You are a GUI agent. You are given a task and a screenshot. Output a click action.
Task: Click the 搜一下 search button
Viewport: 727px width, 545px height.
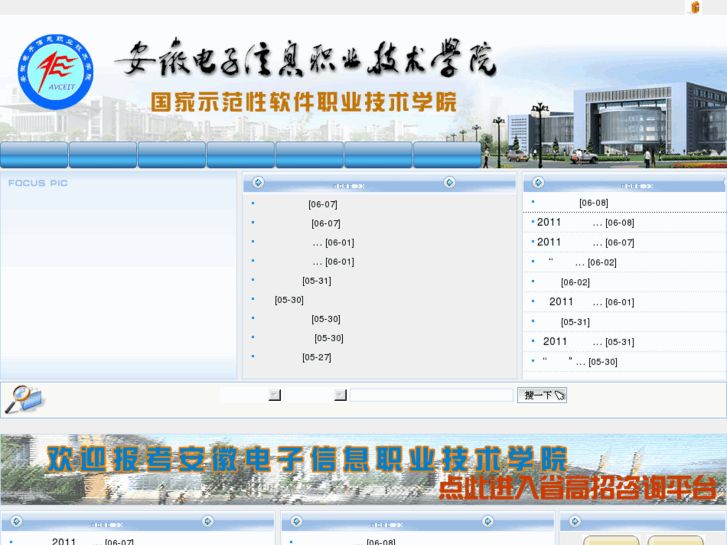[x=542, y=395]
